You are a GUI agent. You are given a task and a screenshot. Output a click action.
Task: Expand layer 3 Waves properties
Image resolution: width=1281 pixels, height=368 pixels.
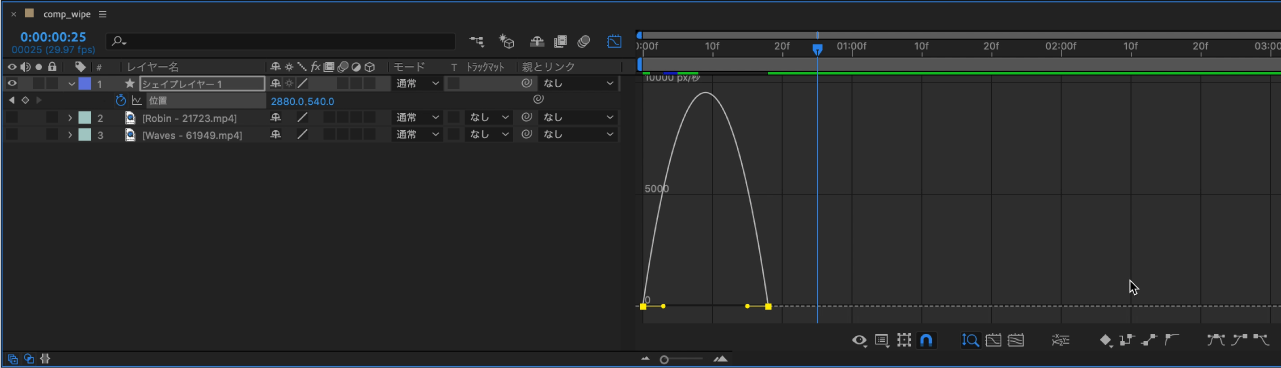pos(71,134)
